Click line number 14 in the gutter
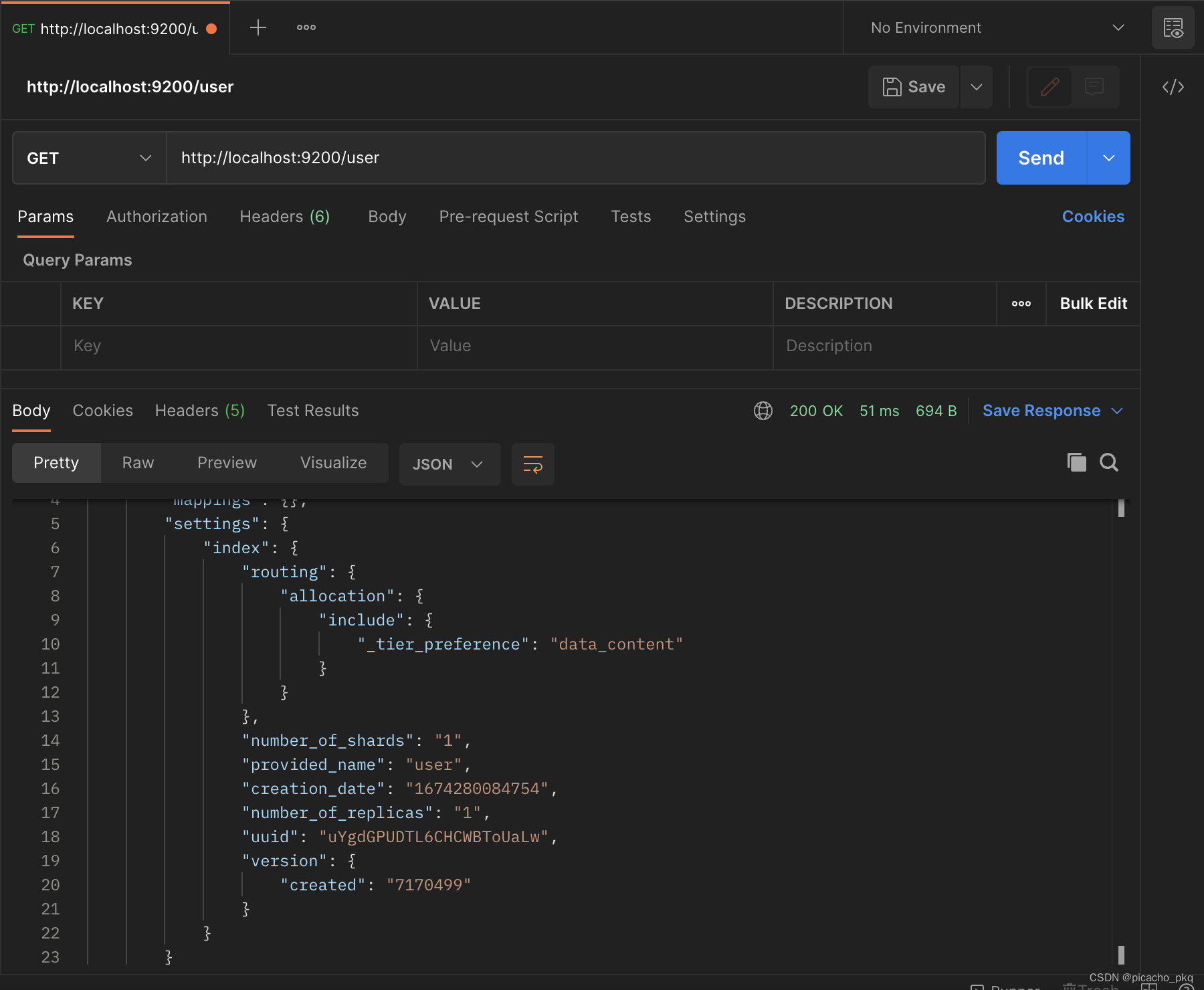 tap(51, 740)
